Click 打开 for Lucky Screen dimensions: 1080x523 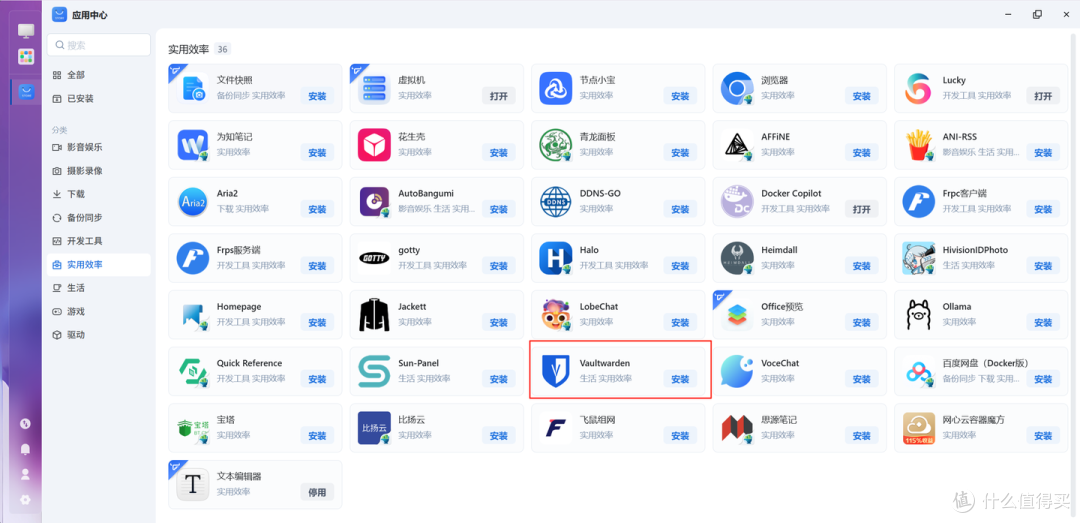click(x=1043, y=96)
